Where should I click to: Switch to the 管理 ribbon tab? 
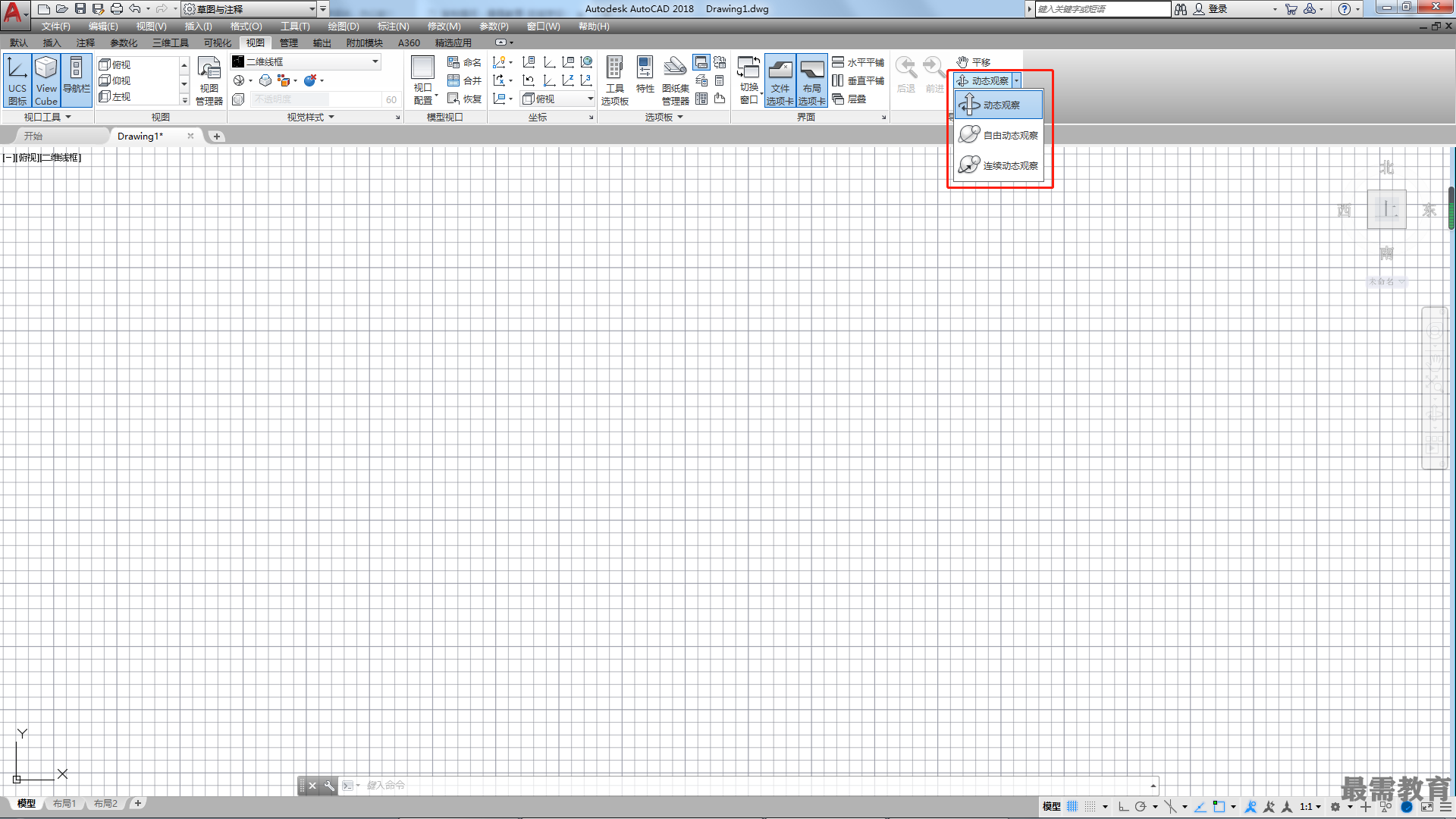tap(289, 43)
